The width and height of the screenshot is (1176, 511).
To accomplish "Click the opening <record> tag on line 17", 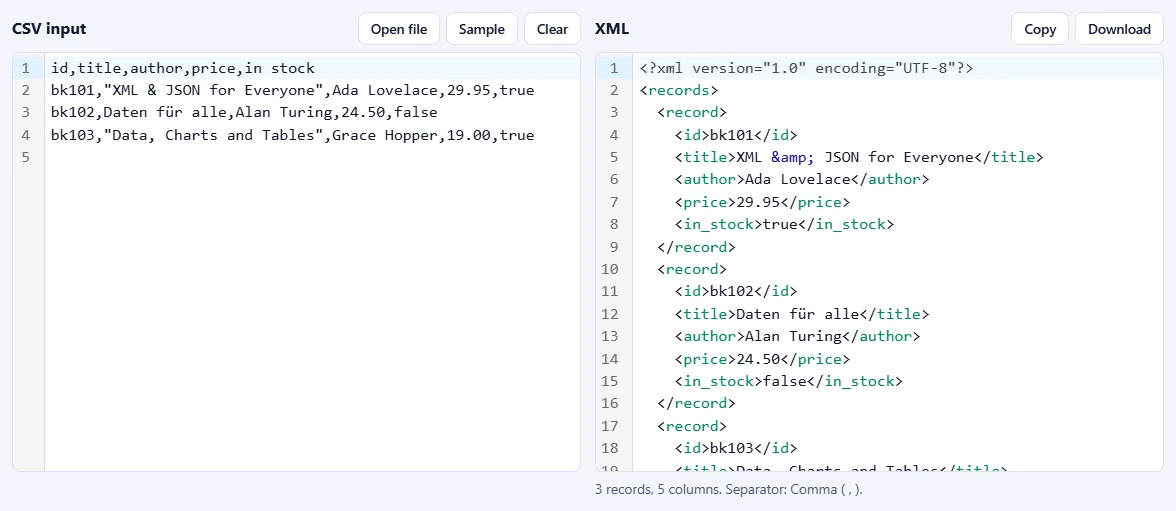I will point(692,426).
